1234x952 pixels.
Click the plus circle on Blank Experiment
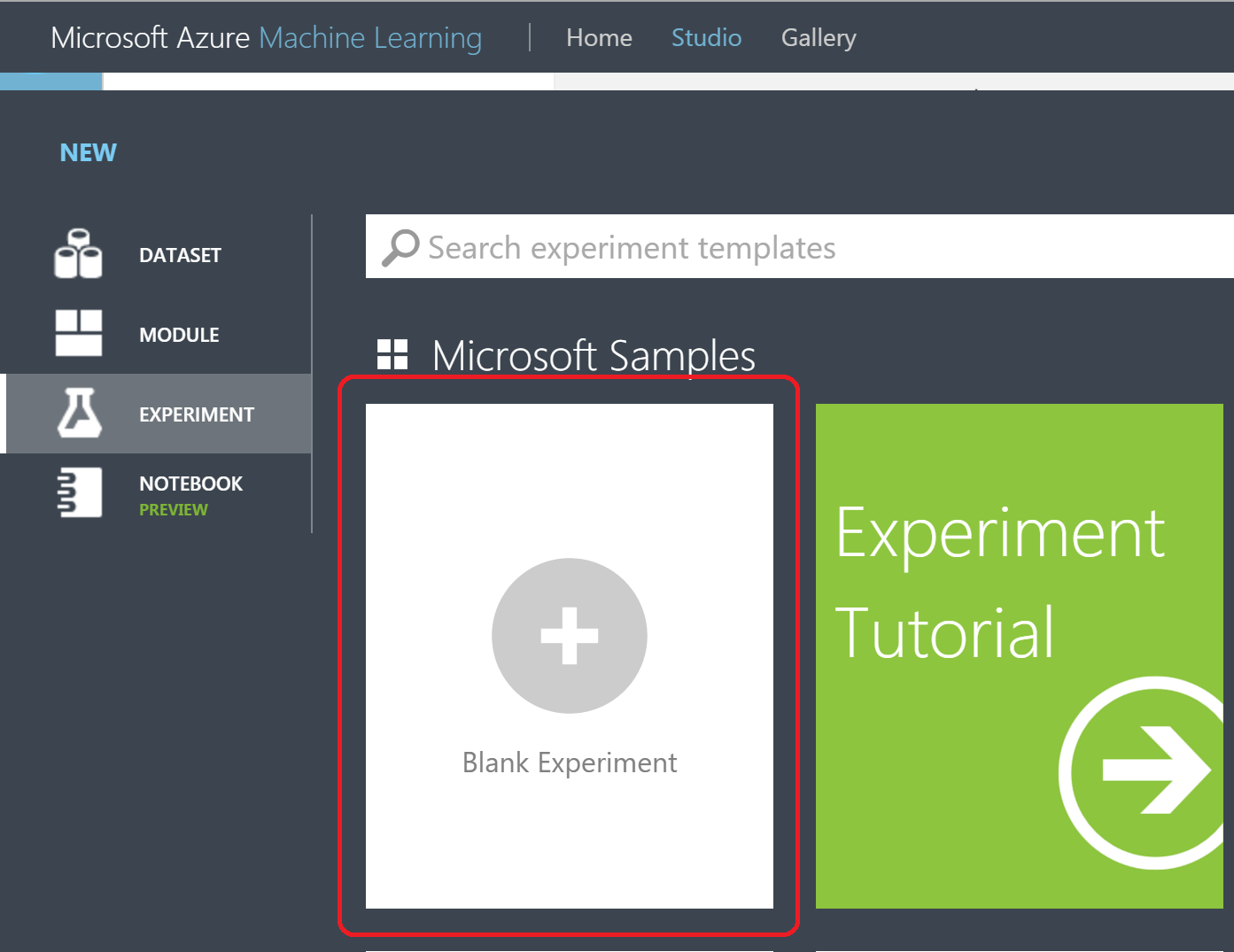[x=570, y=636]
